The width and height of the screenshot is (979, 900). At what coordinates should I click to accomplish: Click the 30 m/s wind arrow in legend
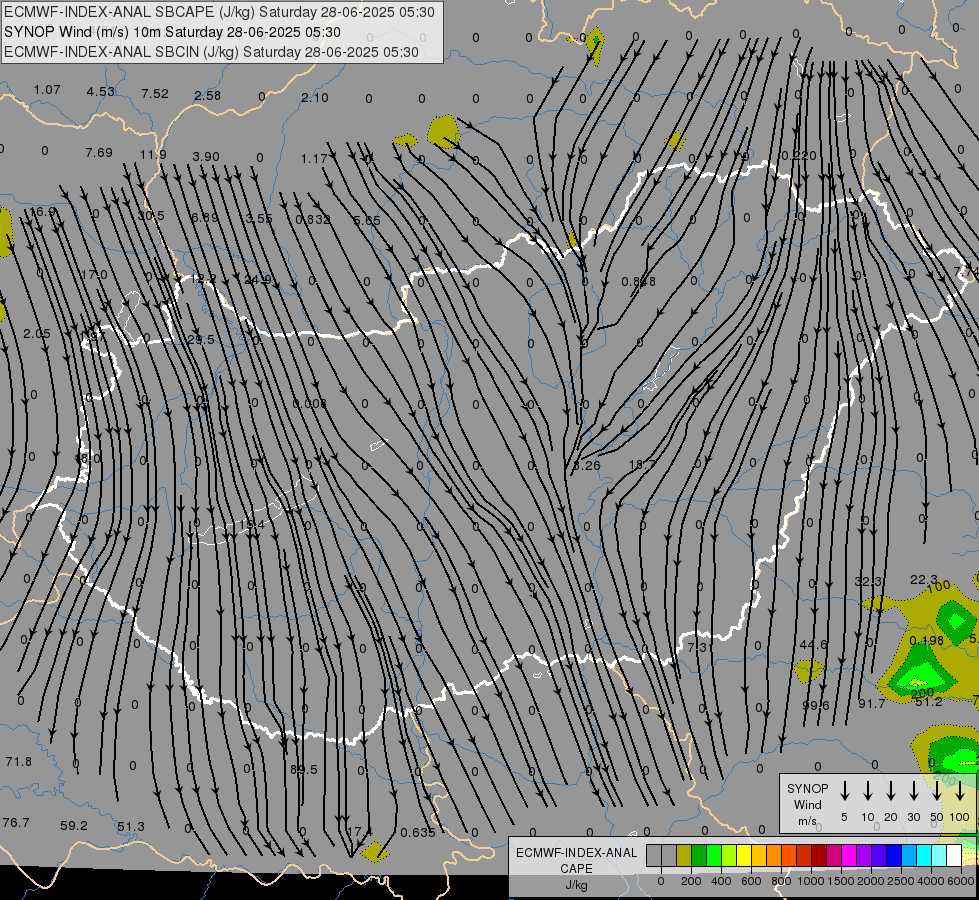tap(913, 791)
